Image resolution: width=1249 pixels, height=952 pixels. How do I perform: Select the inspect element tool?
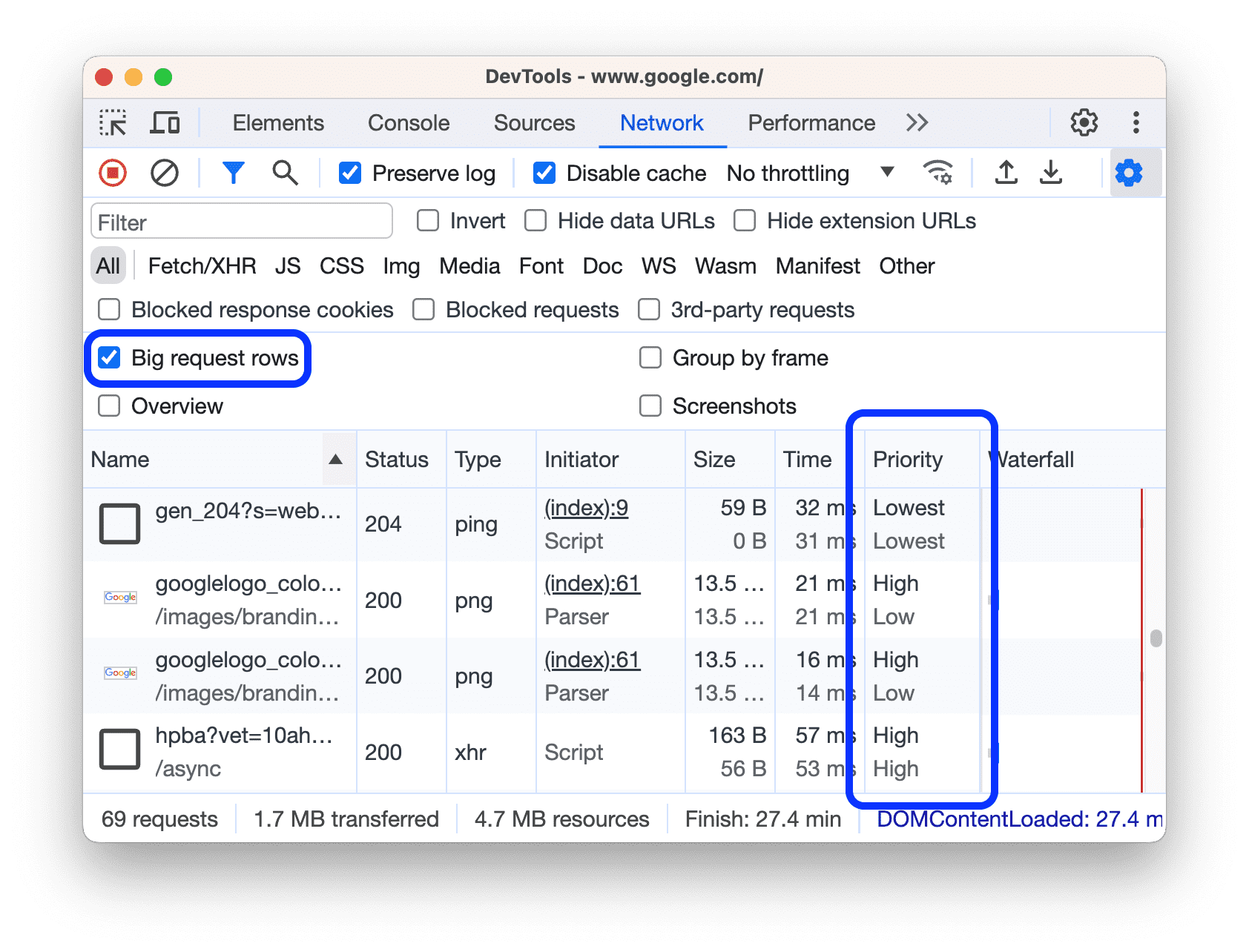(113, 122)
